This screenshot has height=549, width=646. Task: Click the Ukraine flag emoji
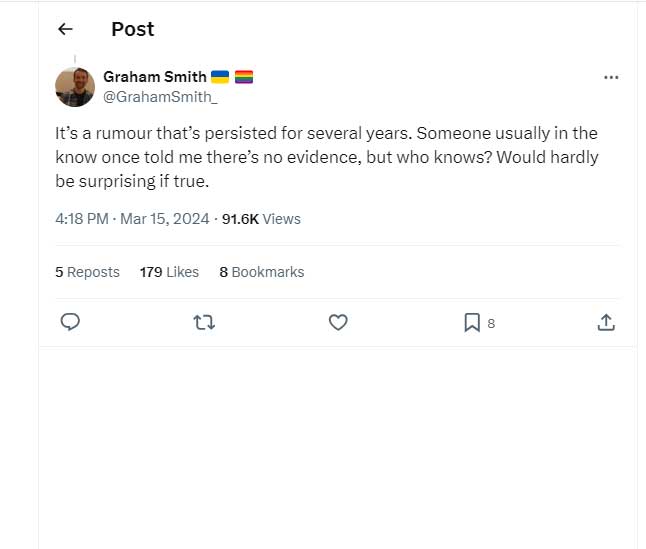(220, 77)
